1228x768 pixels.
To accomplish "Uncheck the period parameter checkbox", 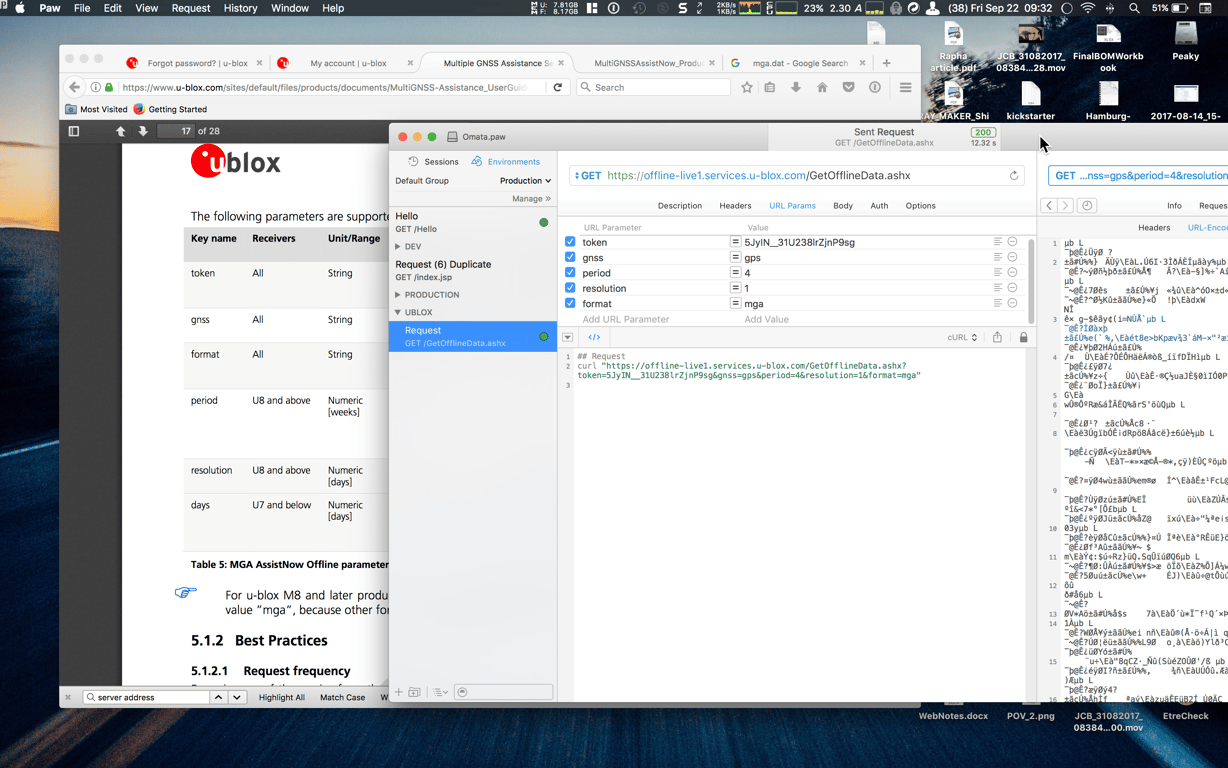I will tap(570, 273).
